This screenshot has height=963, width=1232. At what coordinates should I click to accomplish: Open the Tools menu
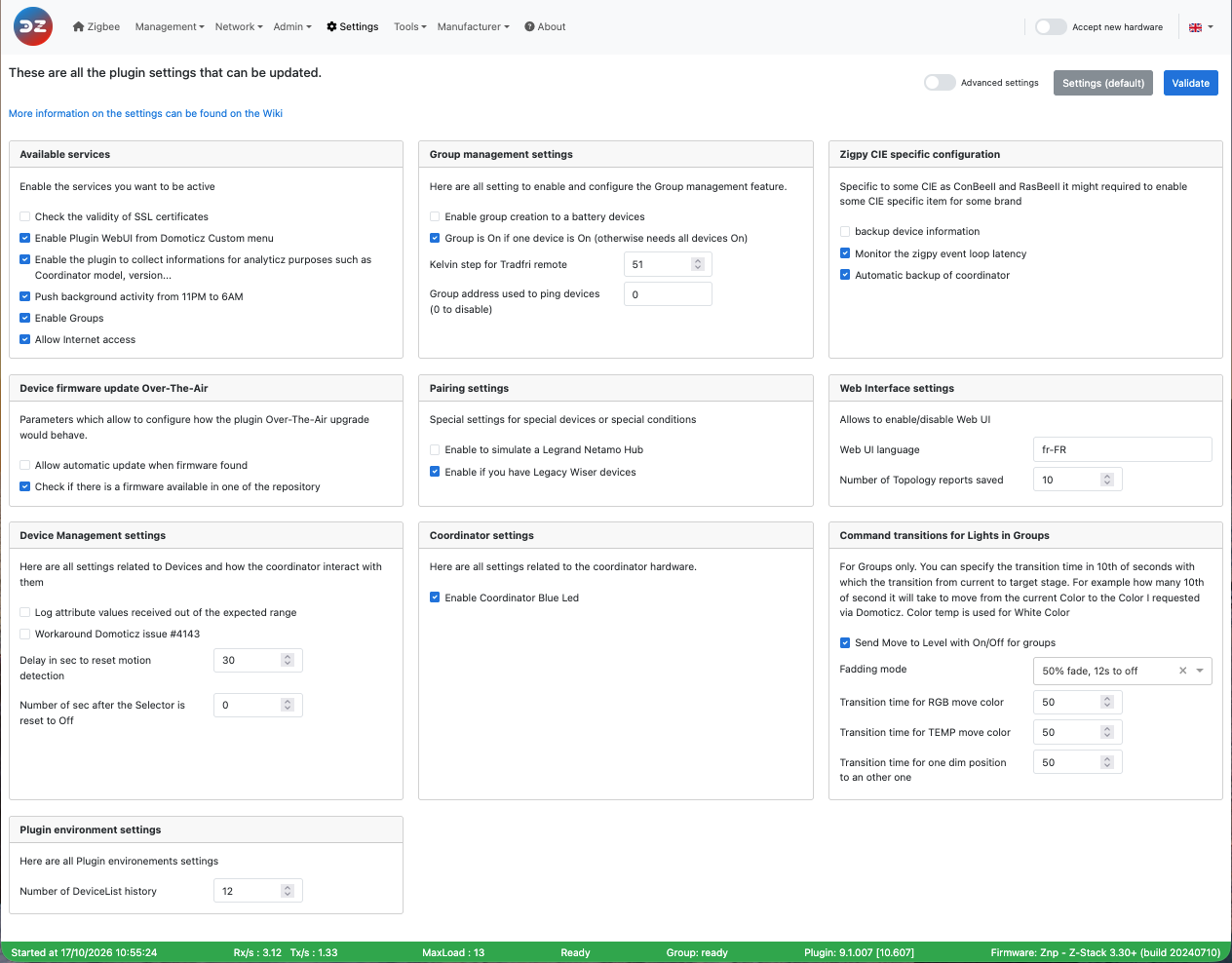tap(410, 26)
